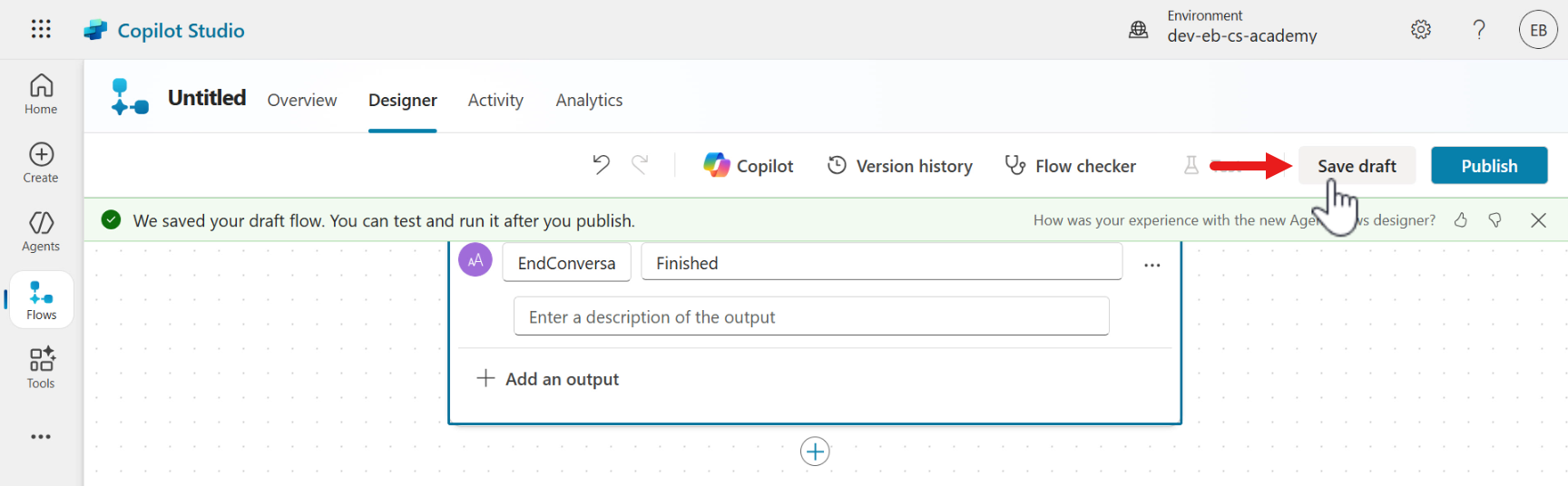Screen dimensions: 1568x486
Task: Open the output row's three-dot menu
Action: tap(1151, 265)
